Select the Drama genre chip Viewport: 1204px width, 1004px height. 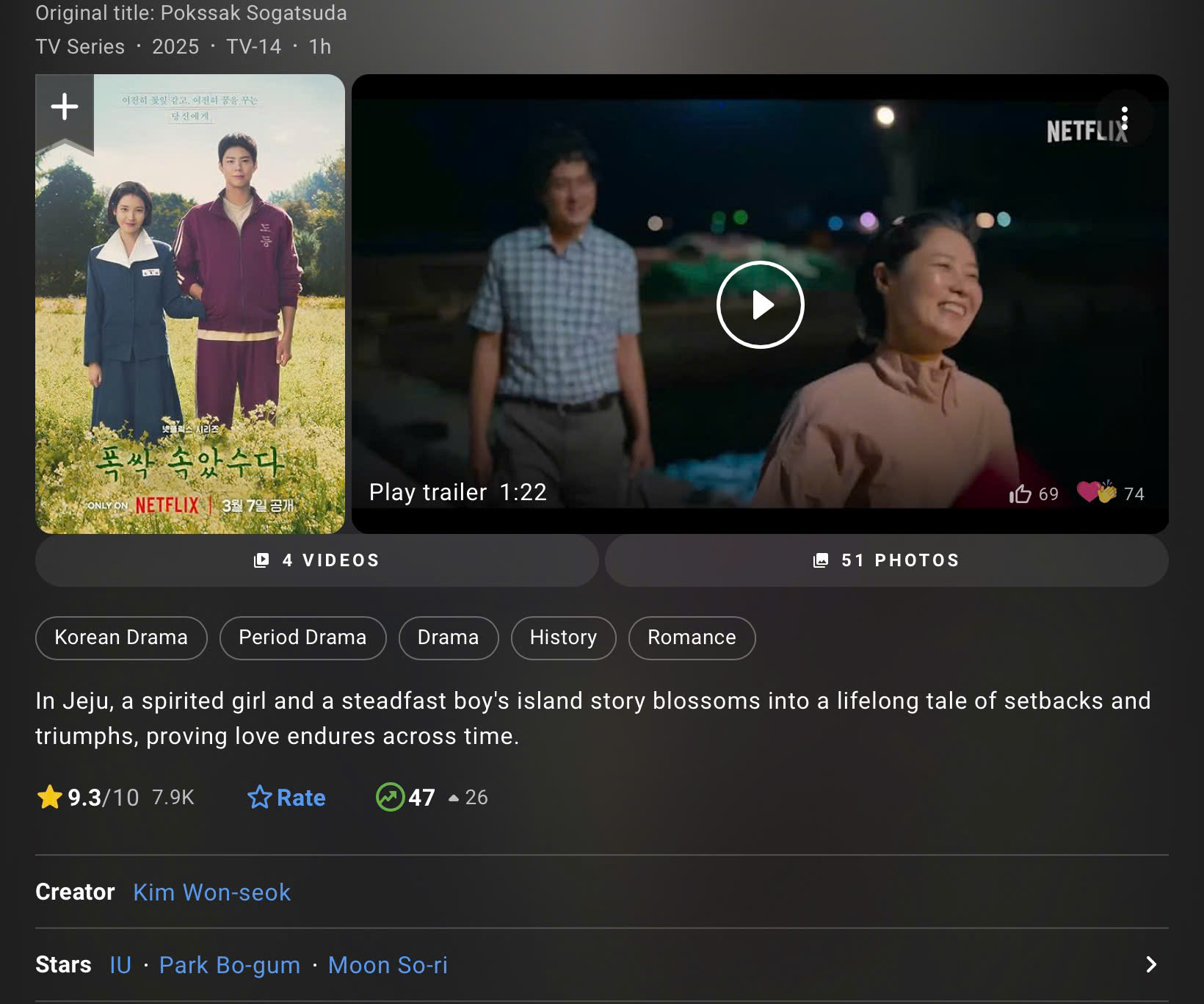click(448, 638)
